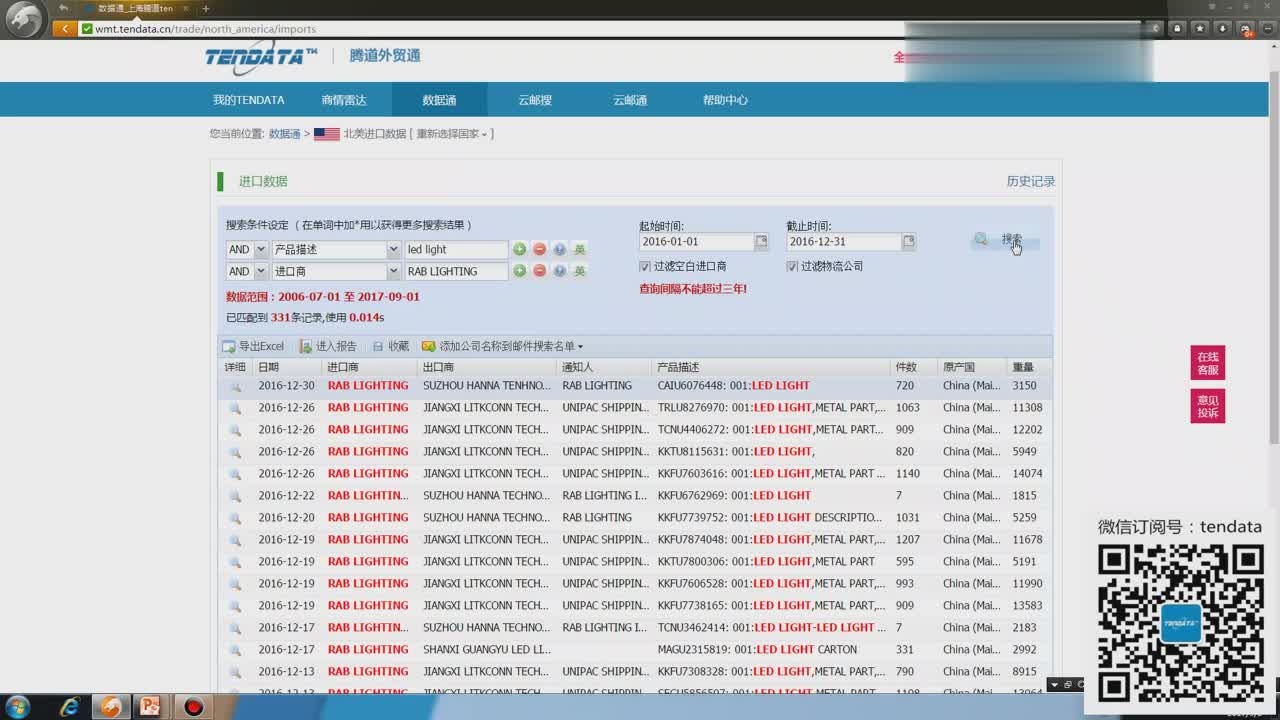Click the led light search input
The height and width of the screenshot is (720, 1280).
(456, 249)
